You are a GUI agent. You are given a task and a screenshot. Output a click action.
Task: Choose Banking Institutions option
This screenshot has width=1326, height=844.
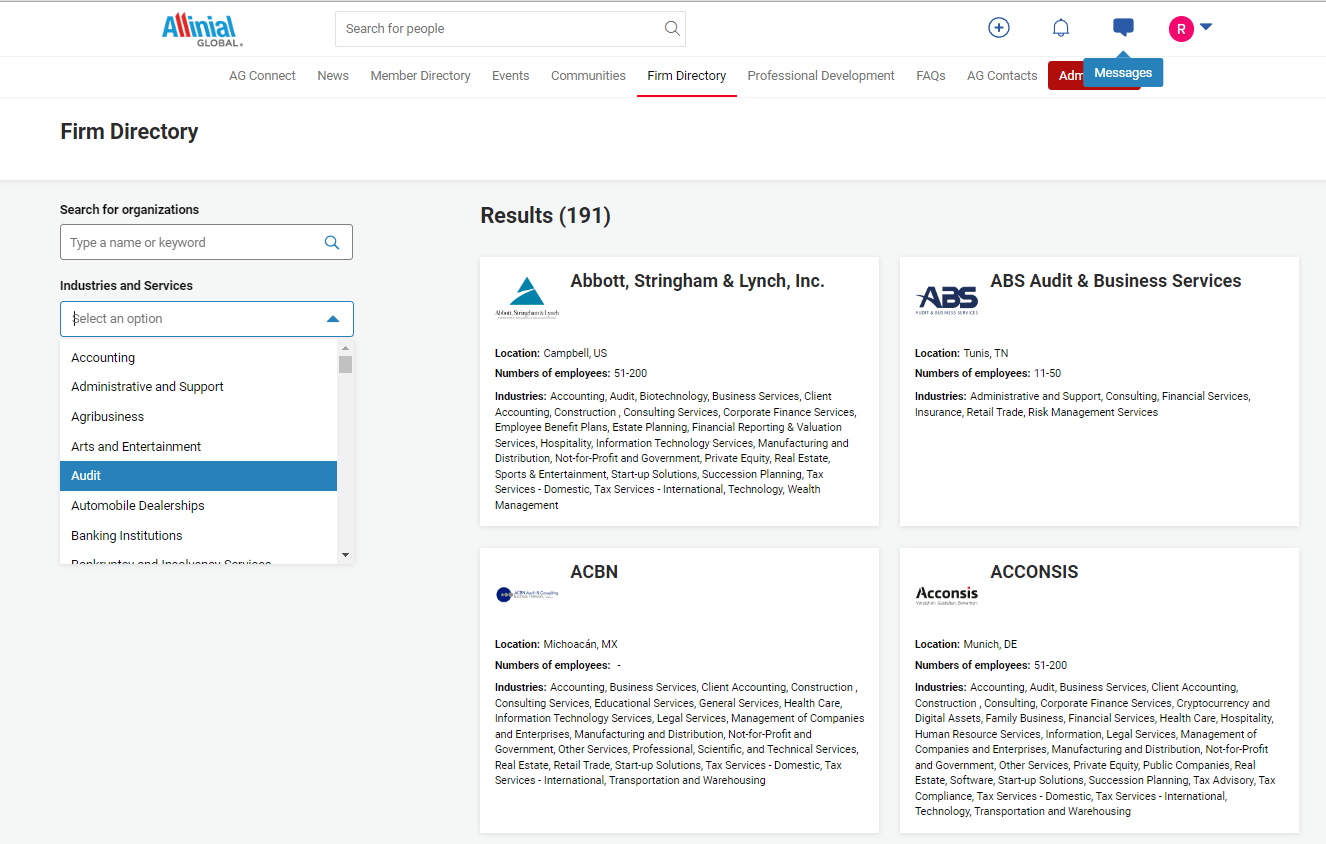(x=198, y=536)
